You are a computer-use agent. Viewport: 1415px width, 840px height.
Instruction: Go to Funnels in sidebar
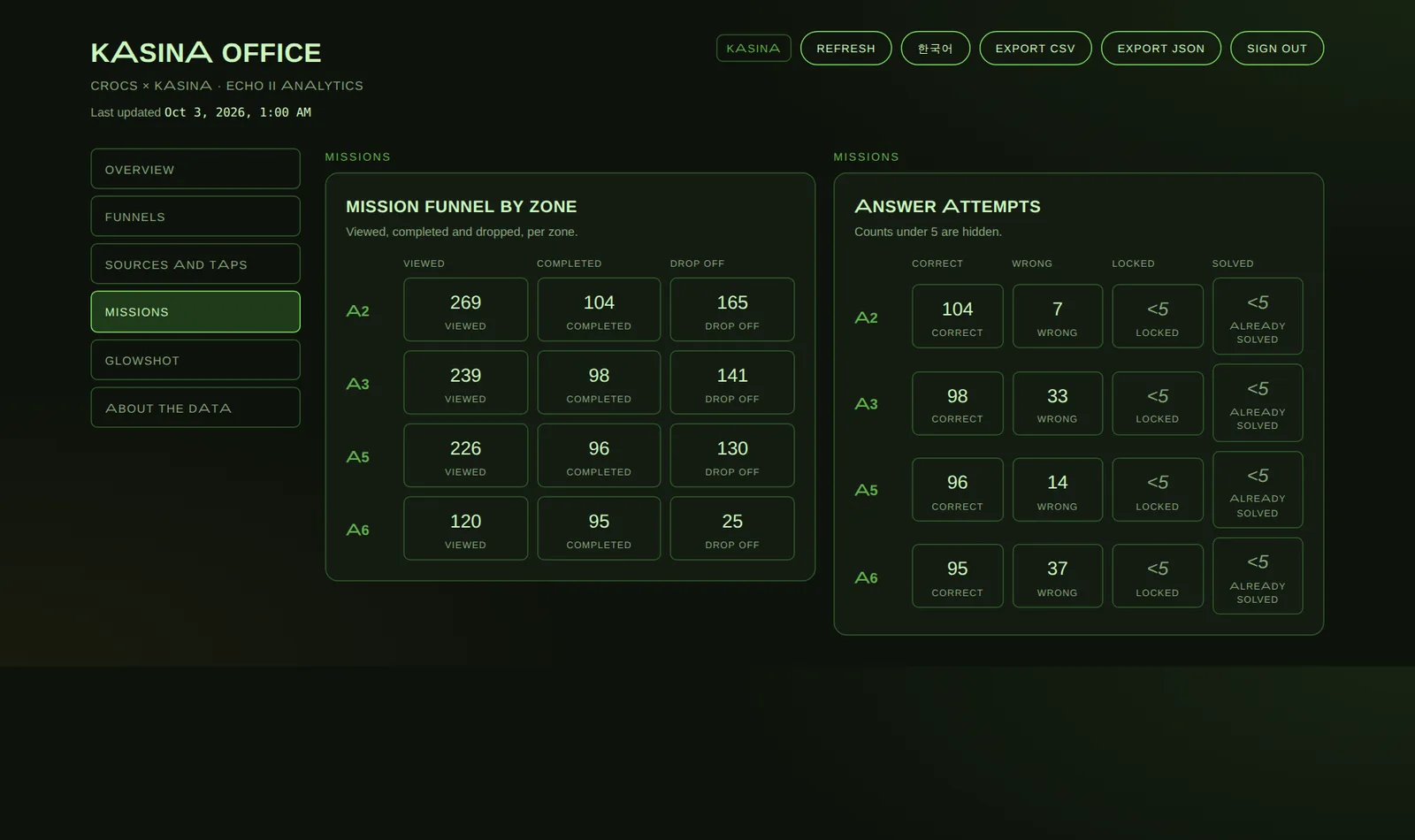click(195, 217)
